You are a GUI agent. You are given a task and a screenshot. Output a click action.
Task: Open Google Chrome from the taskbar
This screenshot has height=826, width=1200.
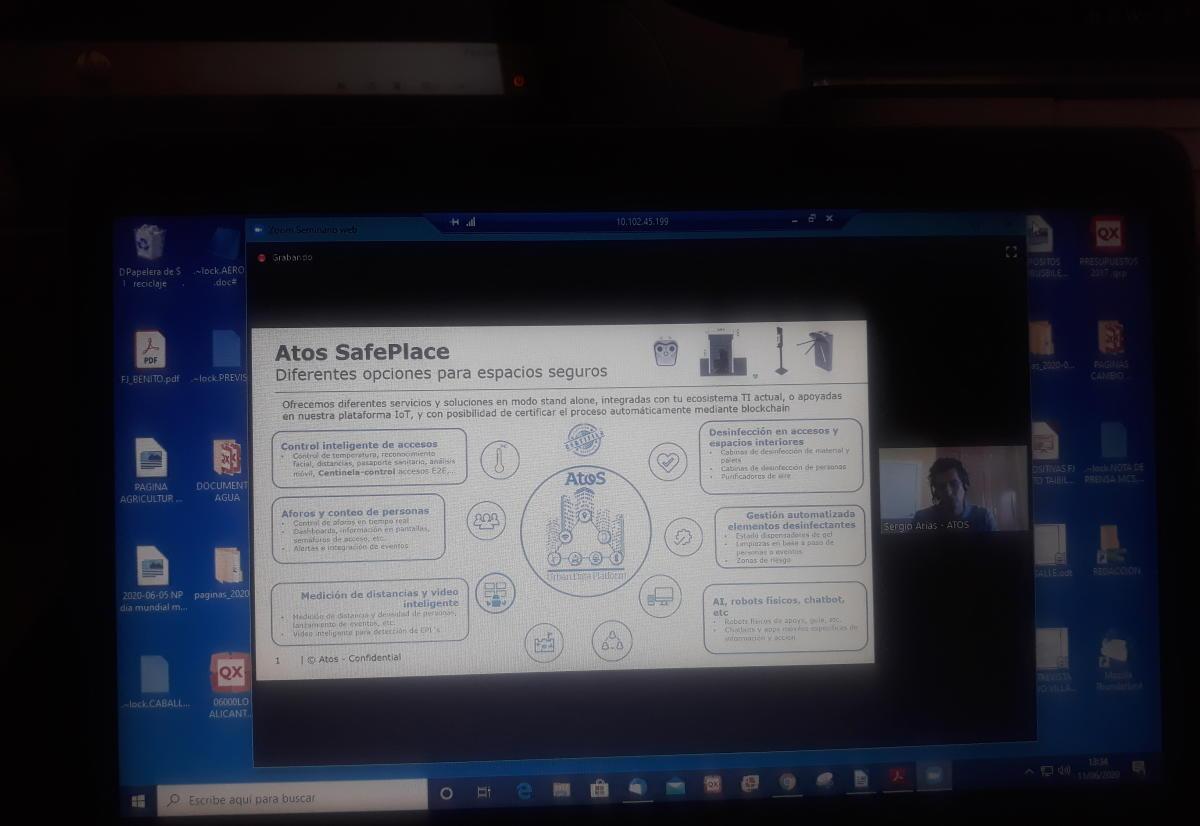788,782
